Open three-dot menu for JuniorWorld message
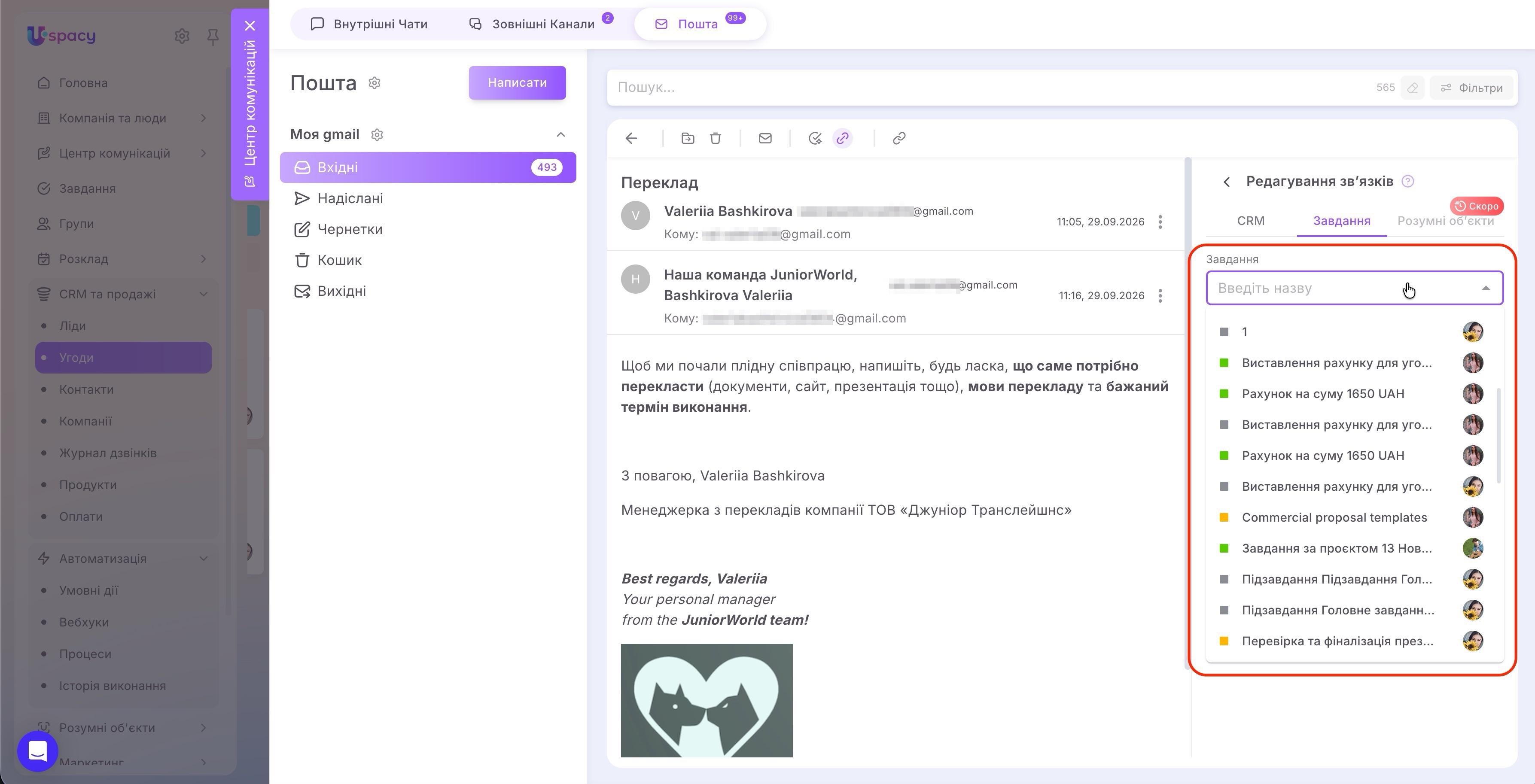The width and height of the screenshot is (1535, 784). (x=1160, y=296)
